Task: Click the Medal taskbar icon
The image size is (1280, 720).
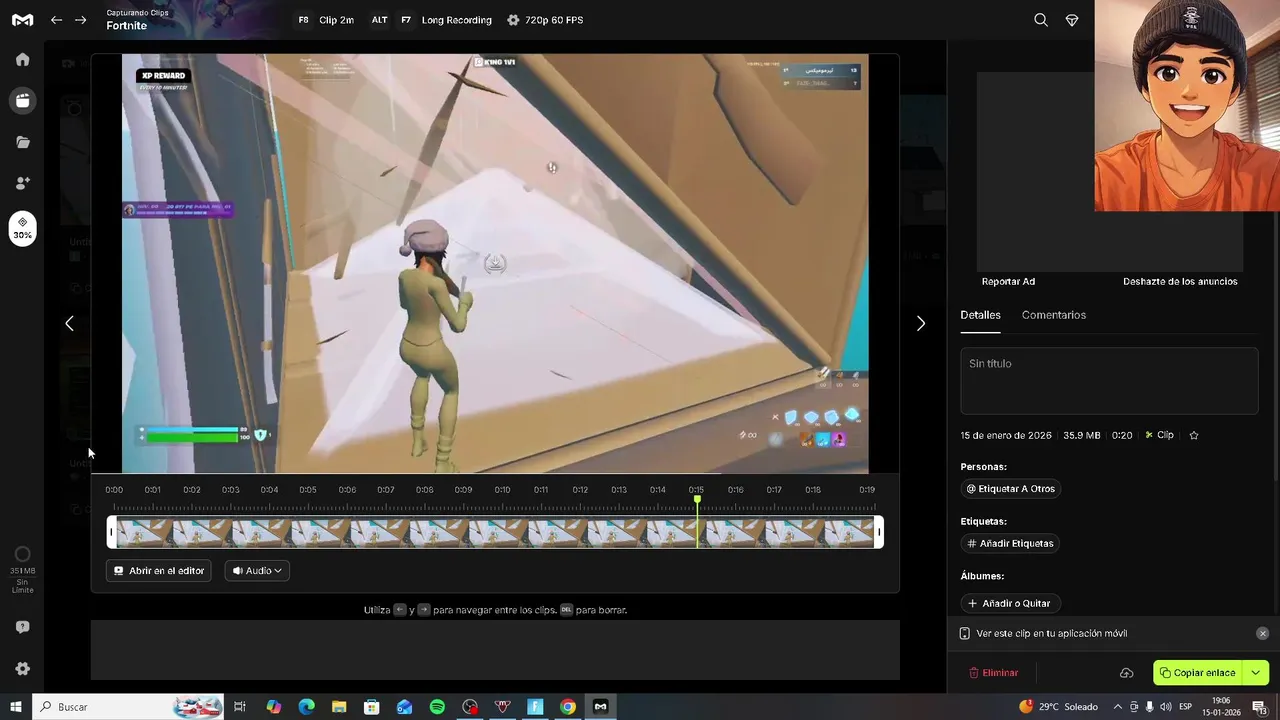Action: coord(600,707)
